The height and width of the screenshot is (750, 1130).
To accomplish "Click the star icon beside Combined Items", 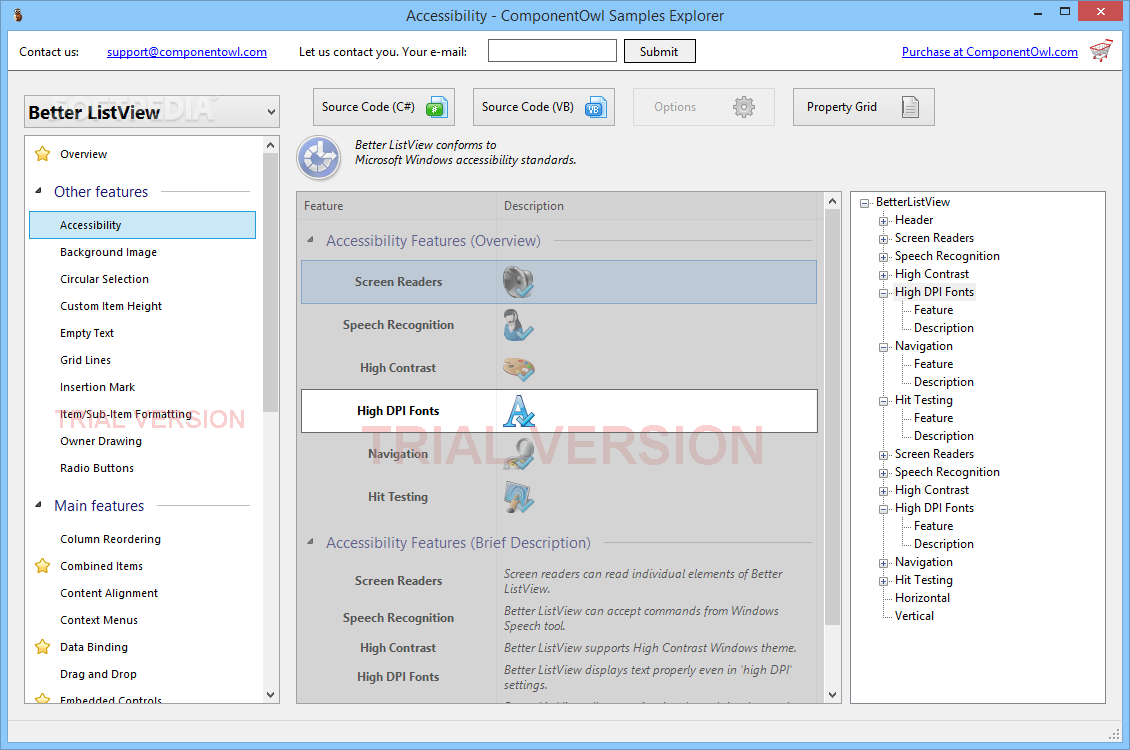I will click(x=43, y=566).
